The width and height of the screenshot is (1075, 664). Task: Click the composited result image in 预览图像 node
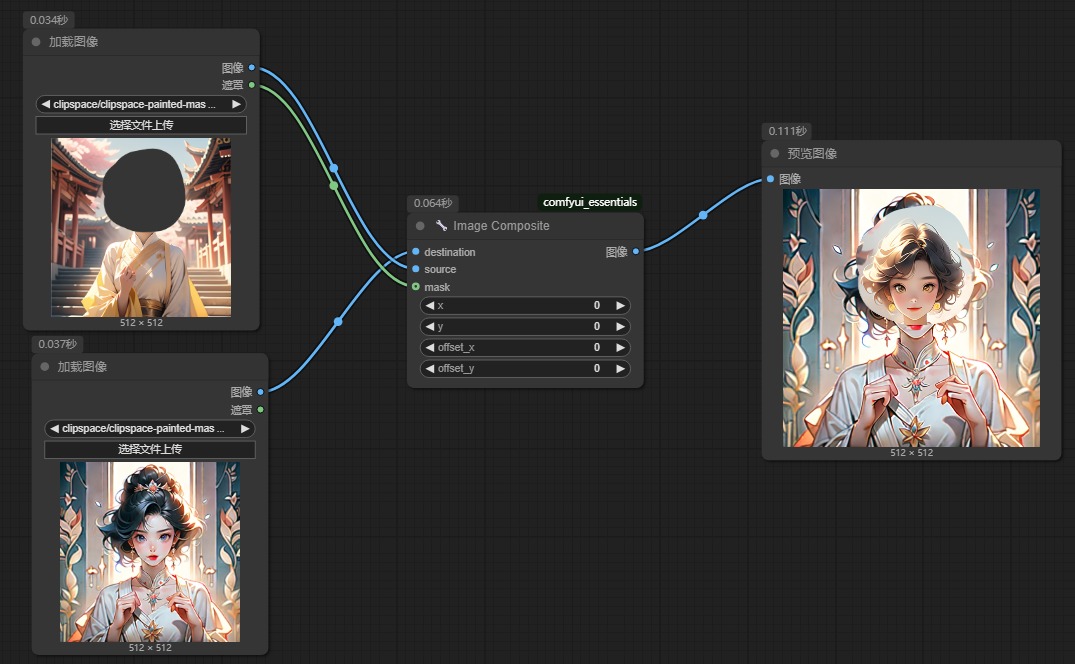click(x=911, y=318)
